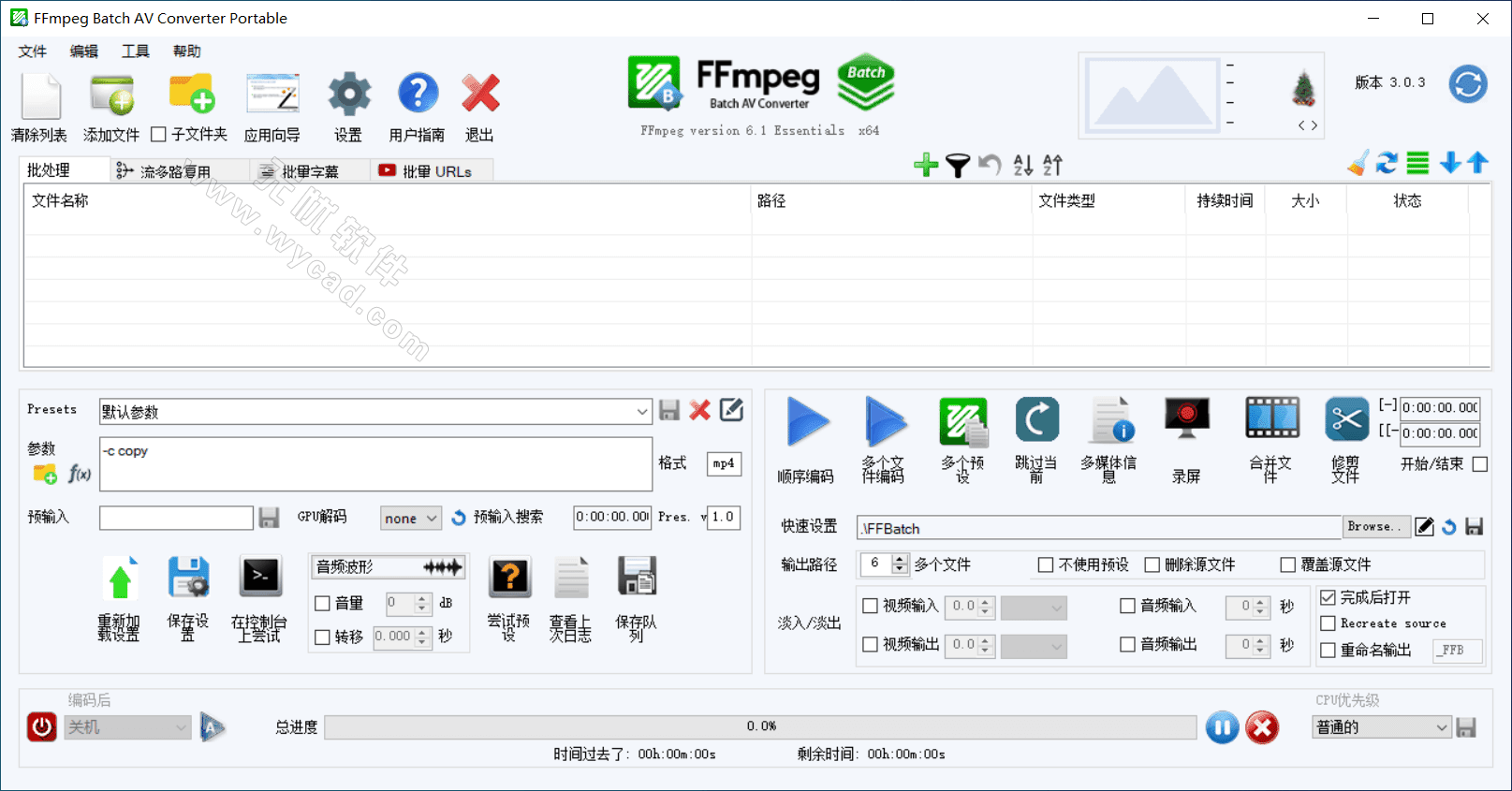Click the 添加文件 add files icon
1512x791 pixels.
[x=111, y=95]
